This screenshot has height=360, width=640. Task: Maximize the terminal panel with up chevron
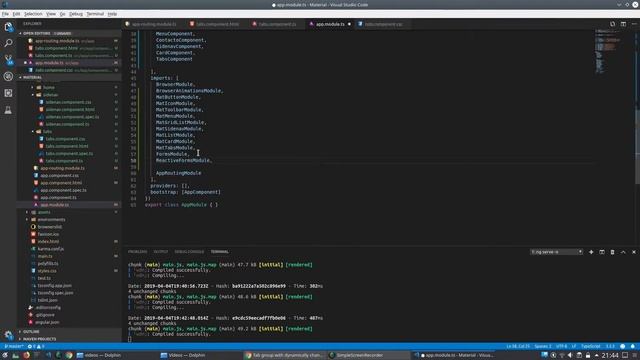click(x=623, y=252)
